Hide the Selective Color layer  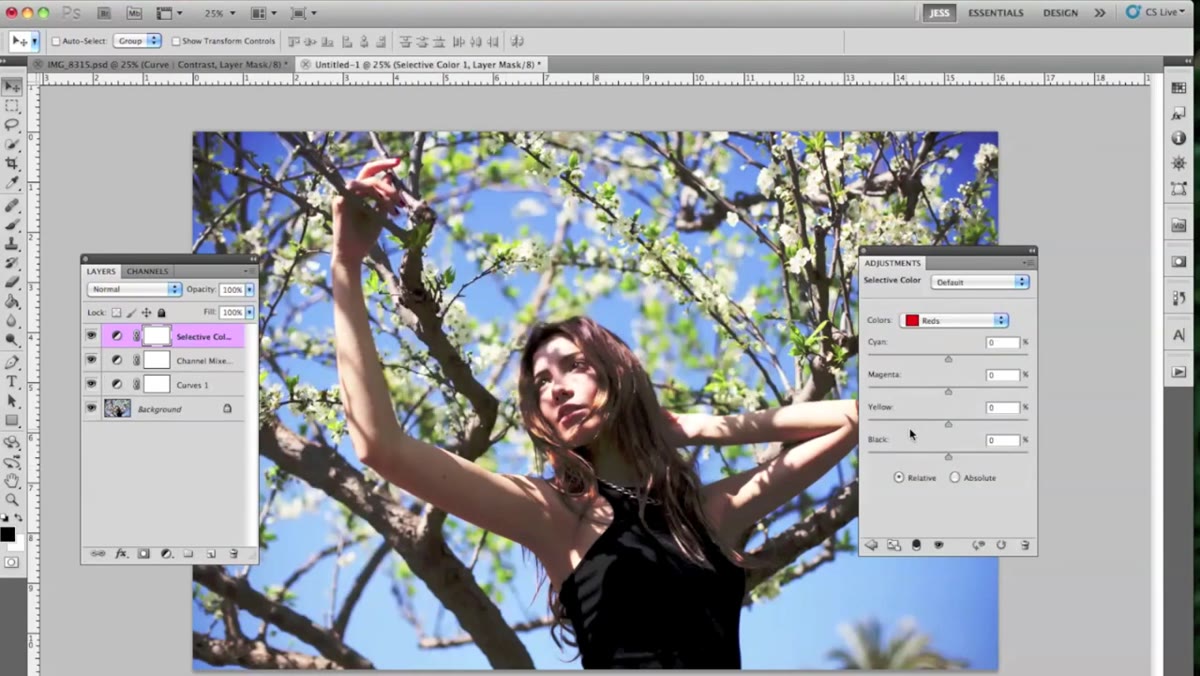pos(91,336)
